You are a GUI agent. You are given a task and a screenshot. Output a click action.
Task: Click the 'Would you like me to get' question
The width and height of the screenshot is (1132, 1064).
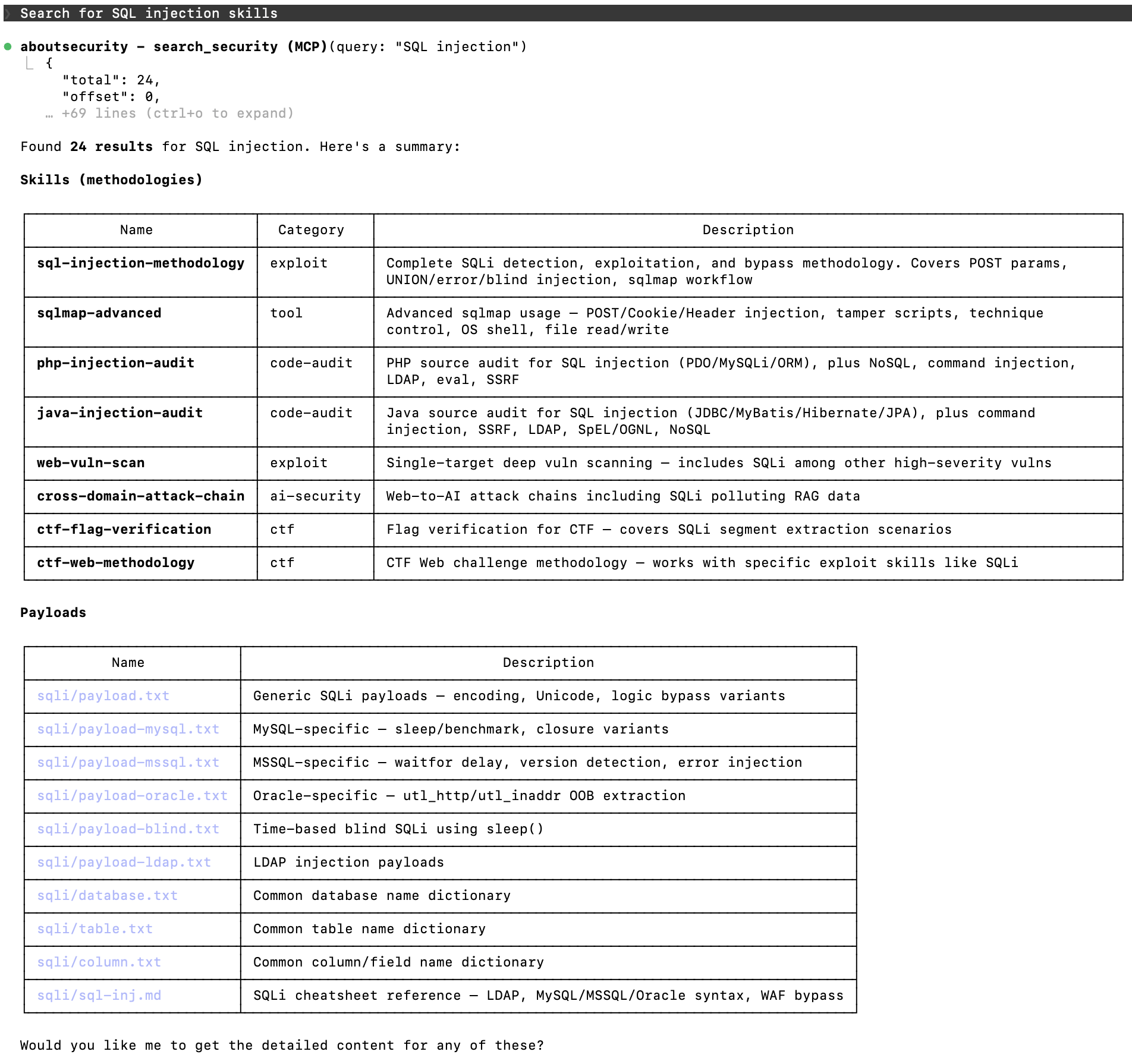pyautogui.click(x=282, y=1045)
